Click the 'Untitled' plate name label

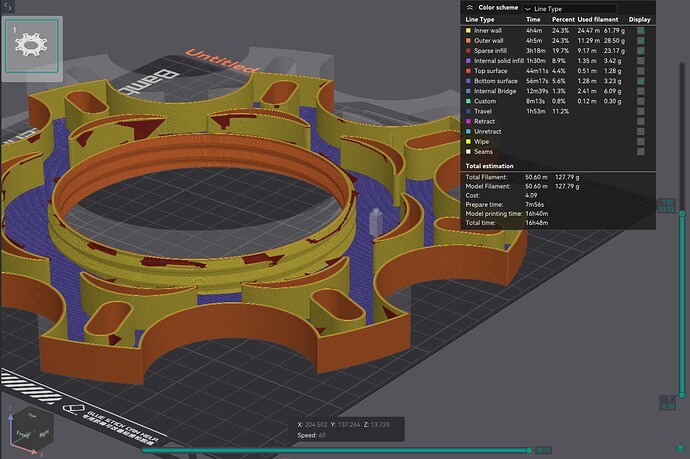[x=221, y=61]
